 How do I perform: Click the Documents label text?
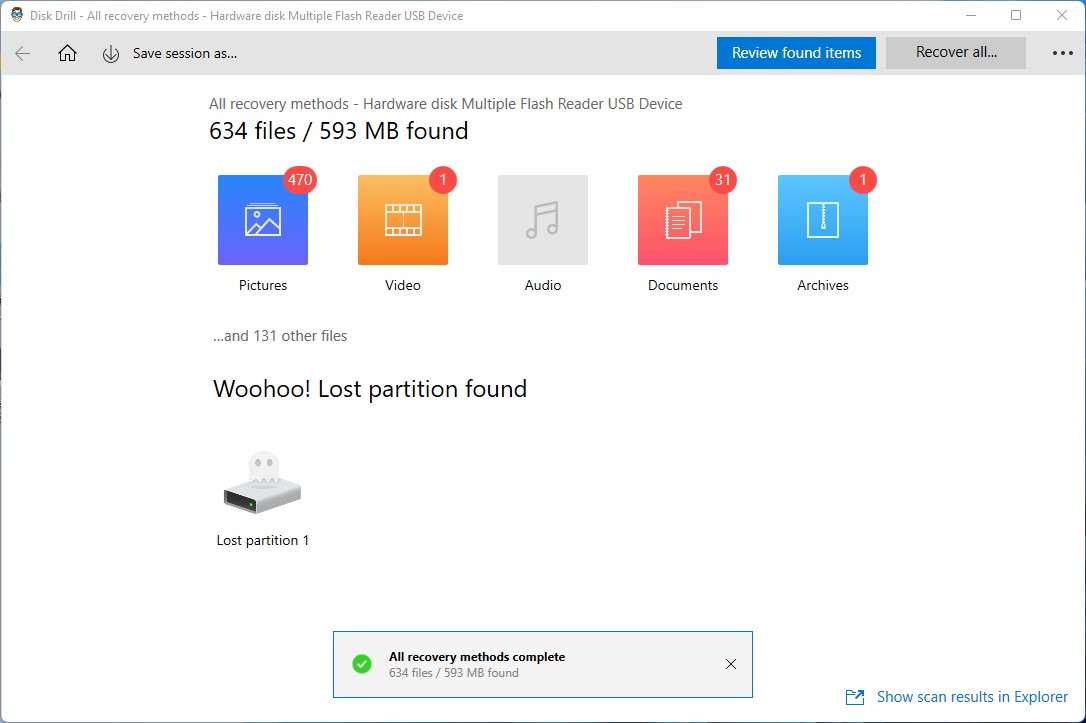coord(683,285)
